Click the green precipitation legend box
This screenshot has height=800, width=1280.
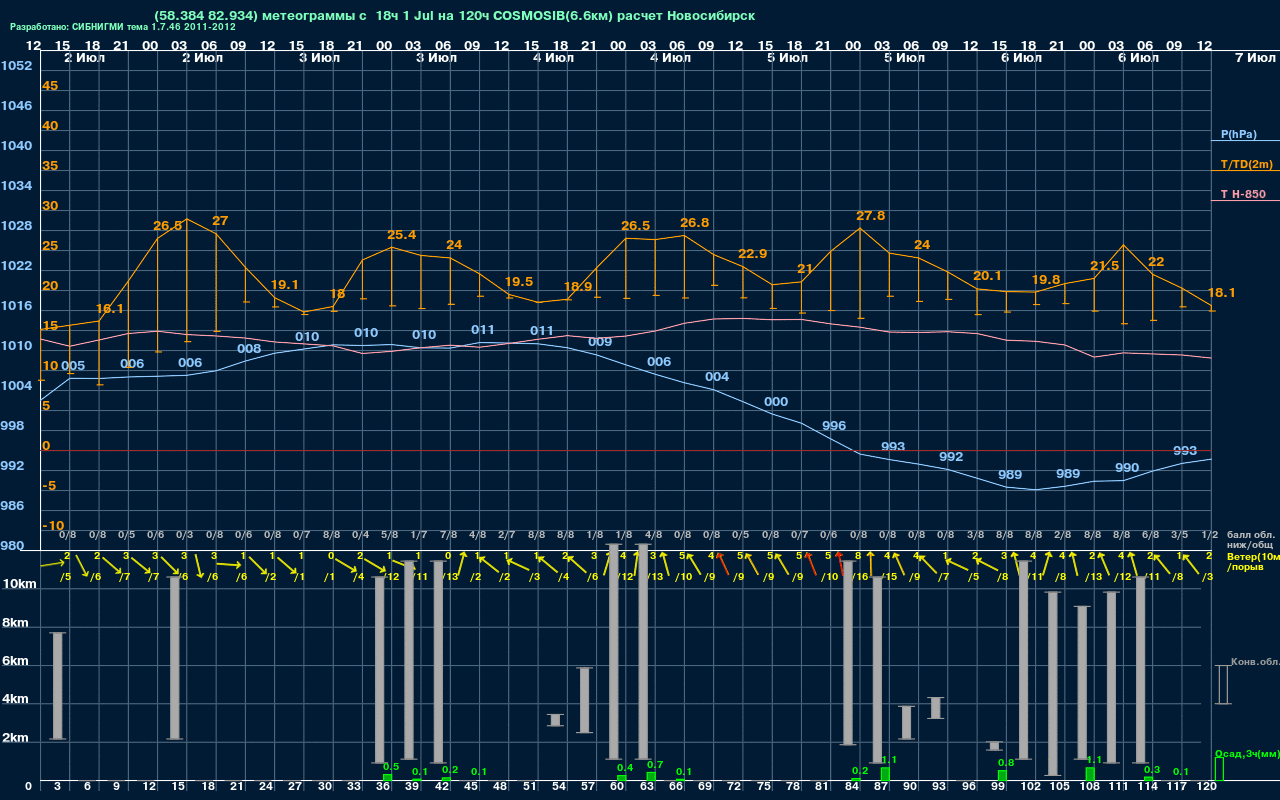pyautogui.click(x=1219, y=769)
